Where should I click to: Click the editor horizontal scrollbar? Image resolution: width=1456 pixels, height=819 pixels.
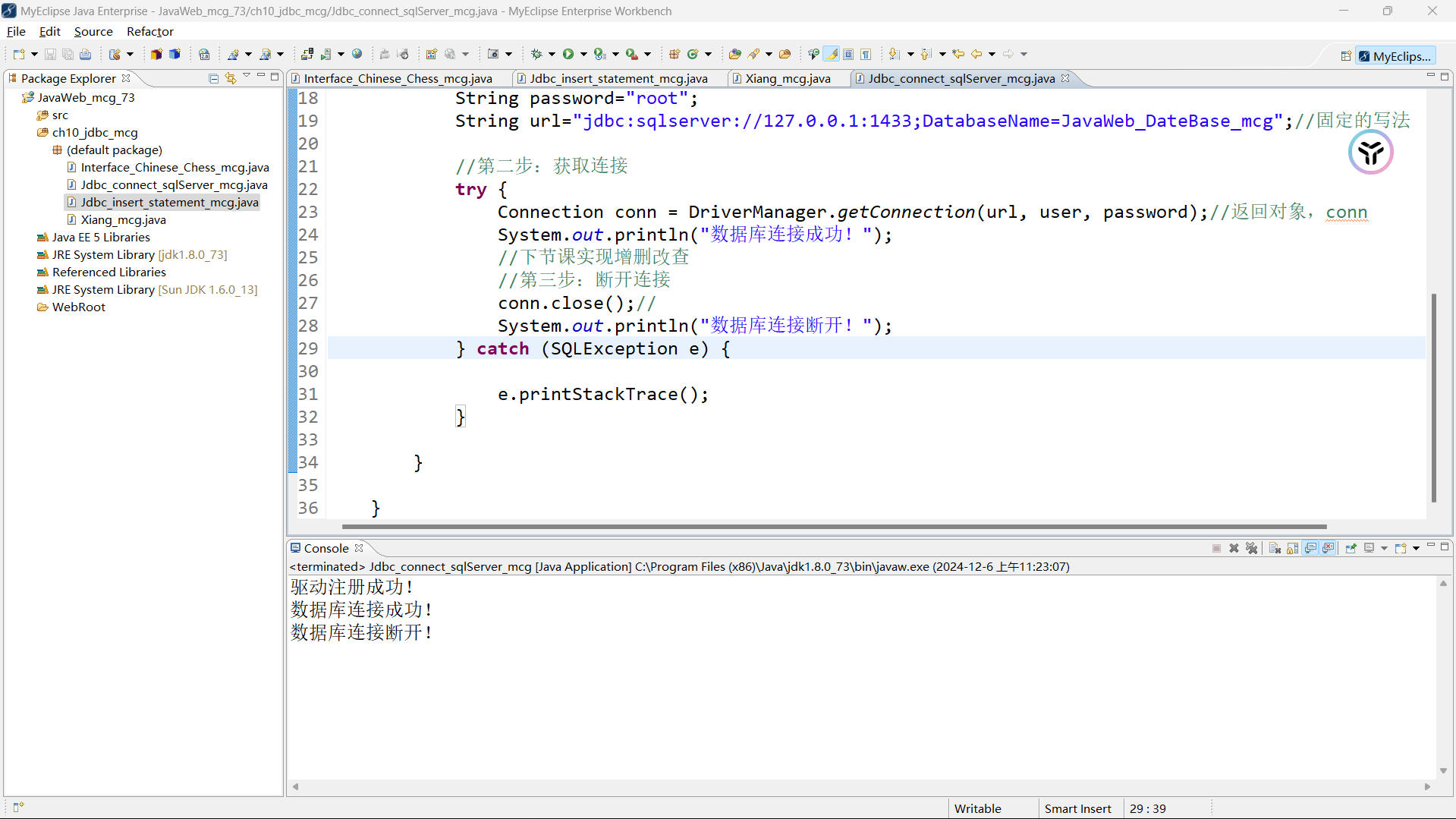coord(834,526)
